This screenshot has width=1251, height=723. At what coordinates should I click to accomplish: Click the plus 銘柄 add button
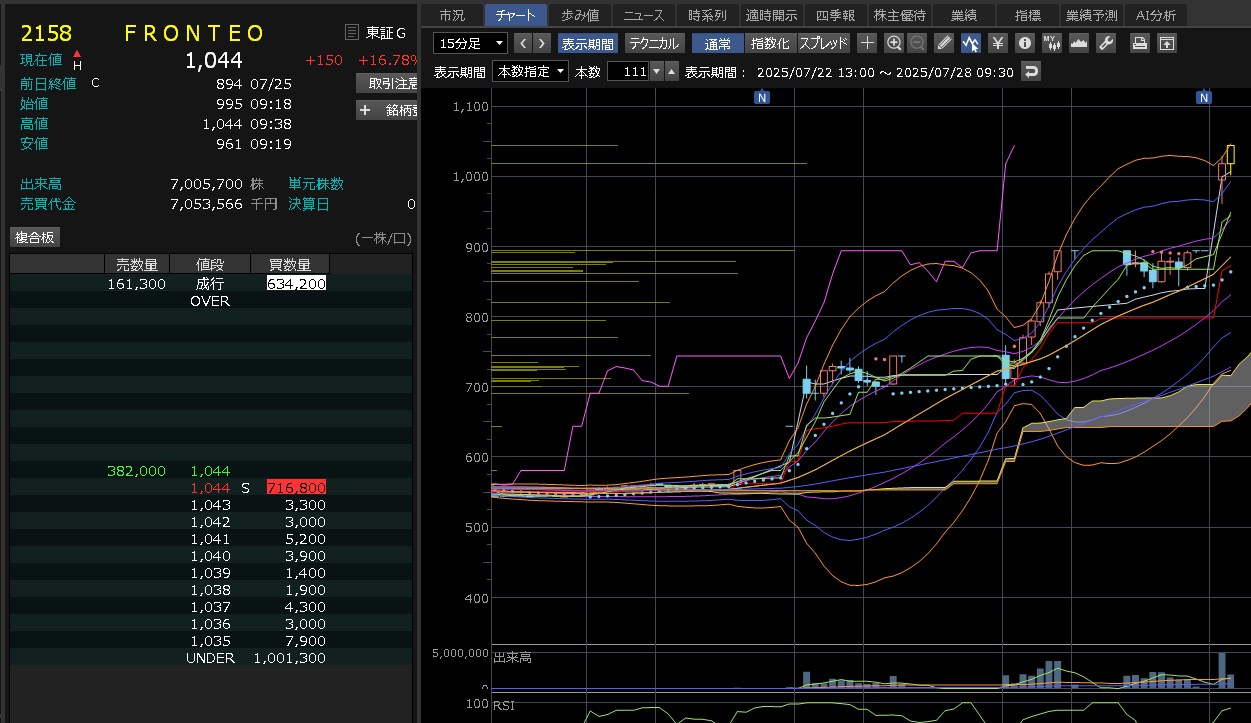[386, 111]
